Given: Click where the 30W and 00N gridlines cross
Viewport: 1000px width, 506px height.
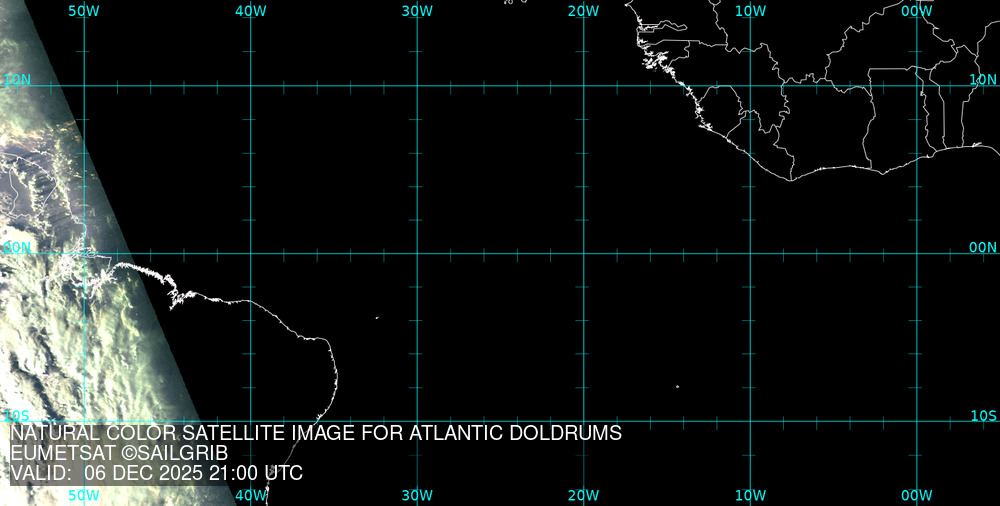Looking at the screenshot, I should [x=417, y=253].
